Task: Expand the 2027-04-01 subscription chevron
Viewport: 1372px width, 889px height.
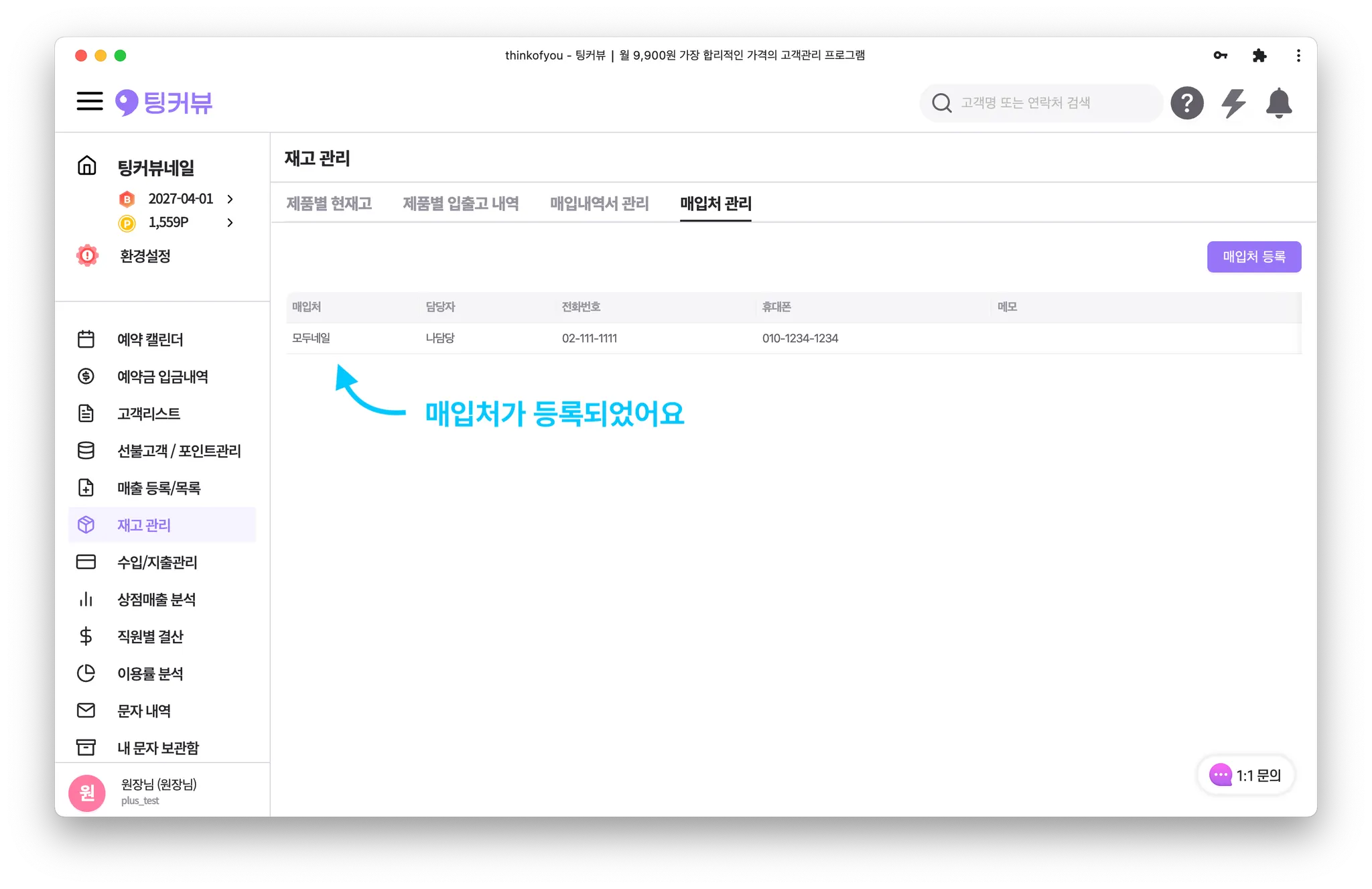Action: pos(230,199)
